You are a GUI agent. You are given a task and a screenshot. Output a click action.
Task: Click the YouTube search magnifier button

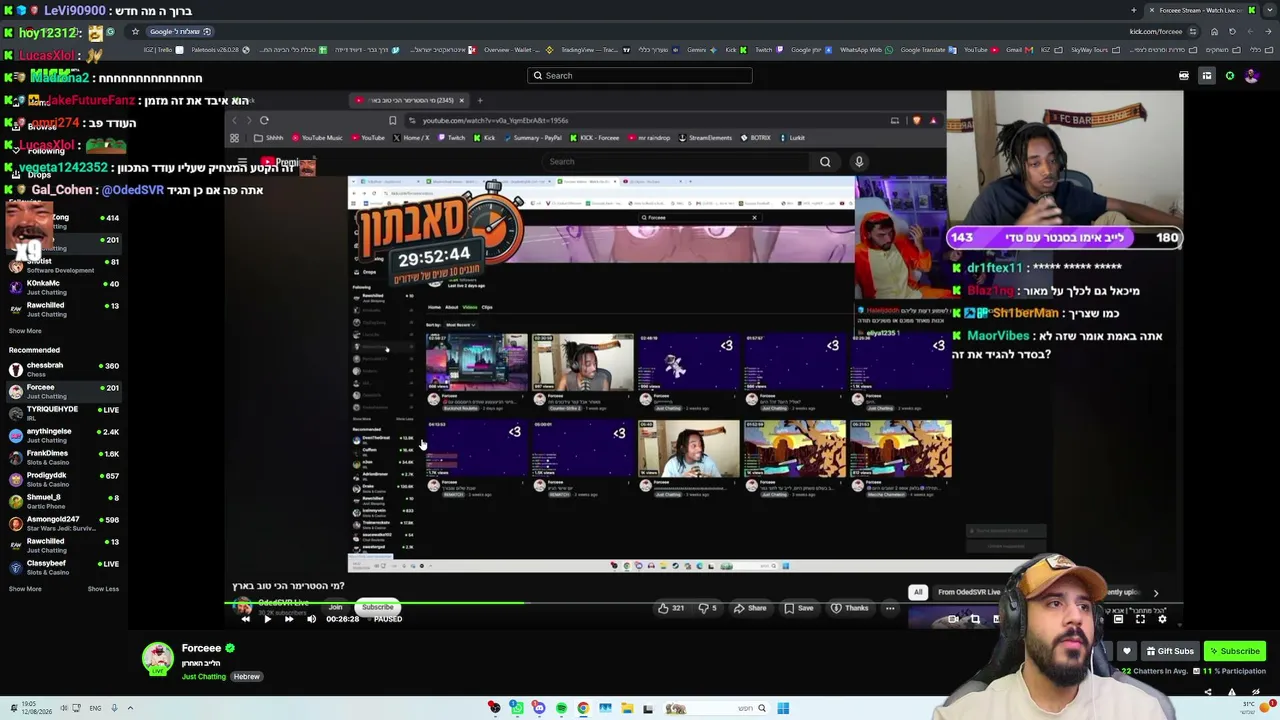[825, 162]
